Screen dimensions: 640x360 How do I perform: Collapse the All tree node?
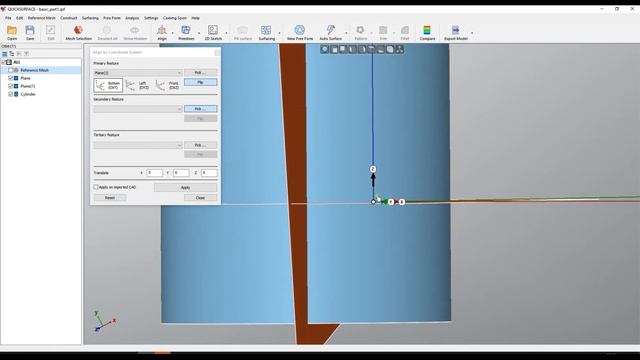4,62
